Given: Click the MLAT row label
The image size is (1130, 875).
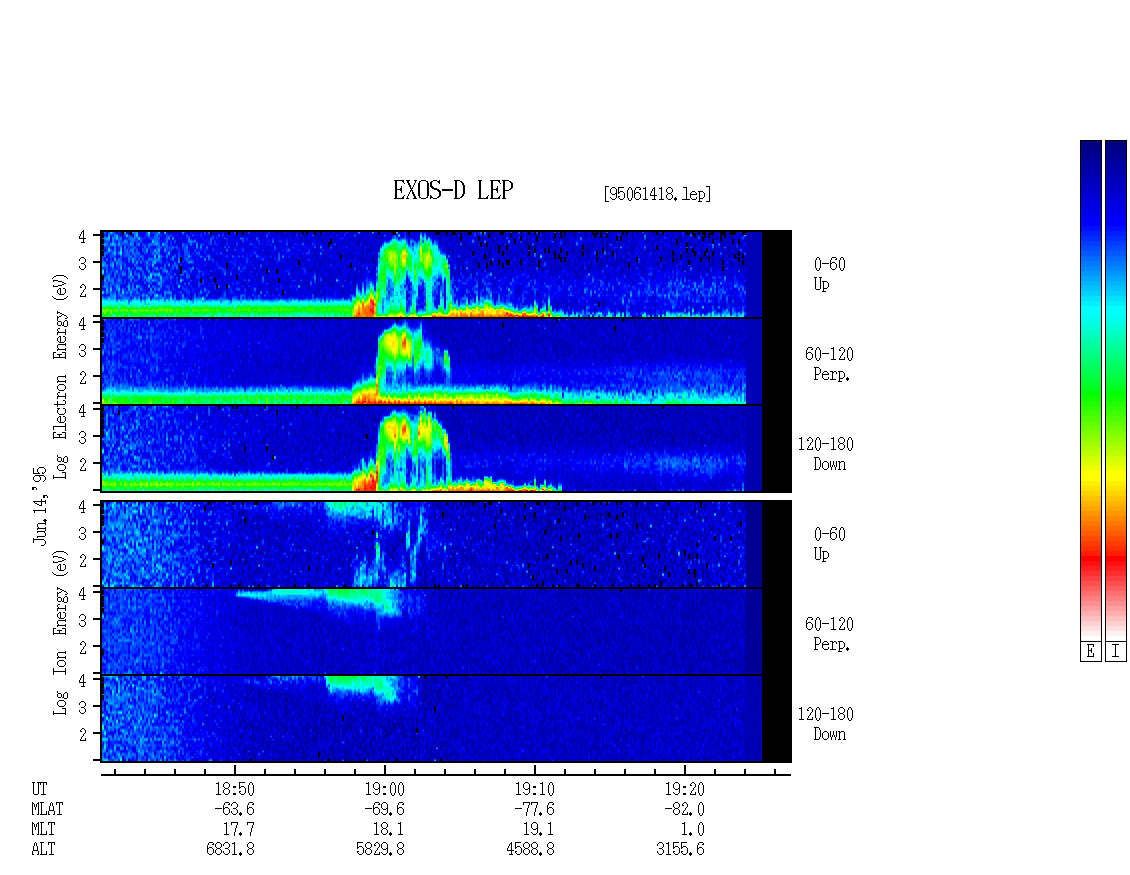Looking at the screenshot, I should click(x=47, y=809).
